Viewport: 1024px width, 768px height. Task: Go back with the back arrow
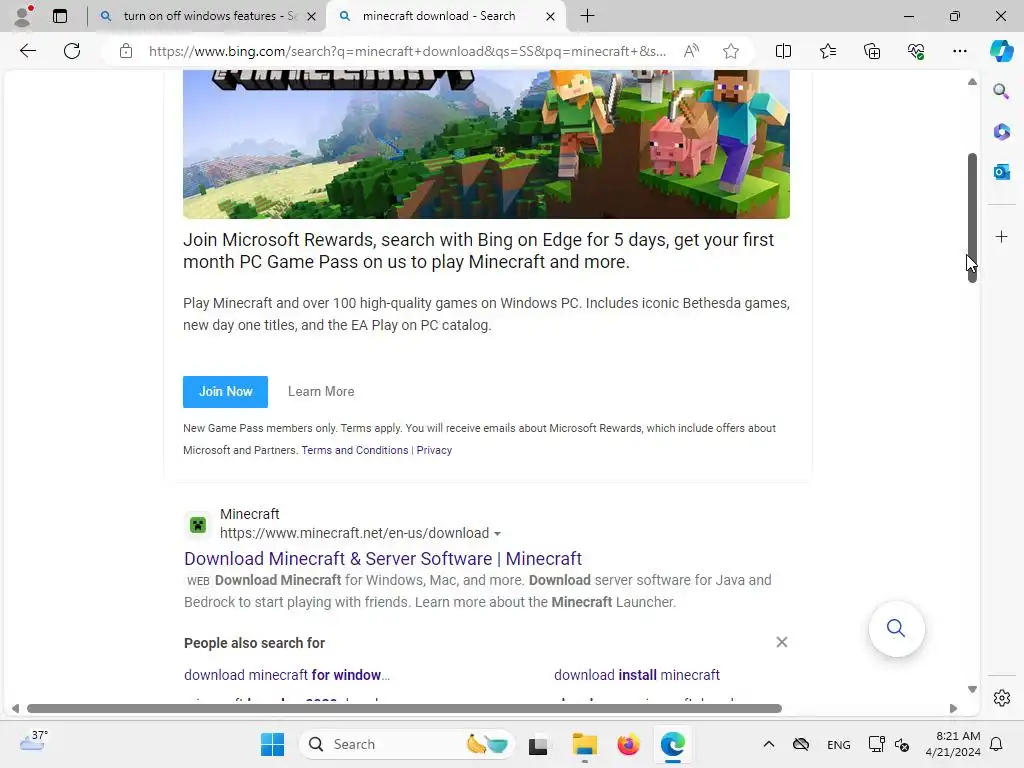click(x=27, y=51)
